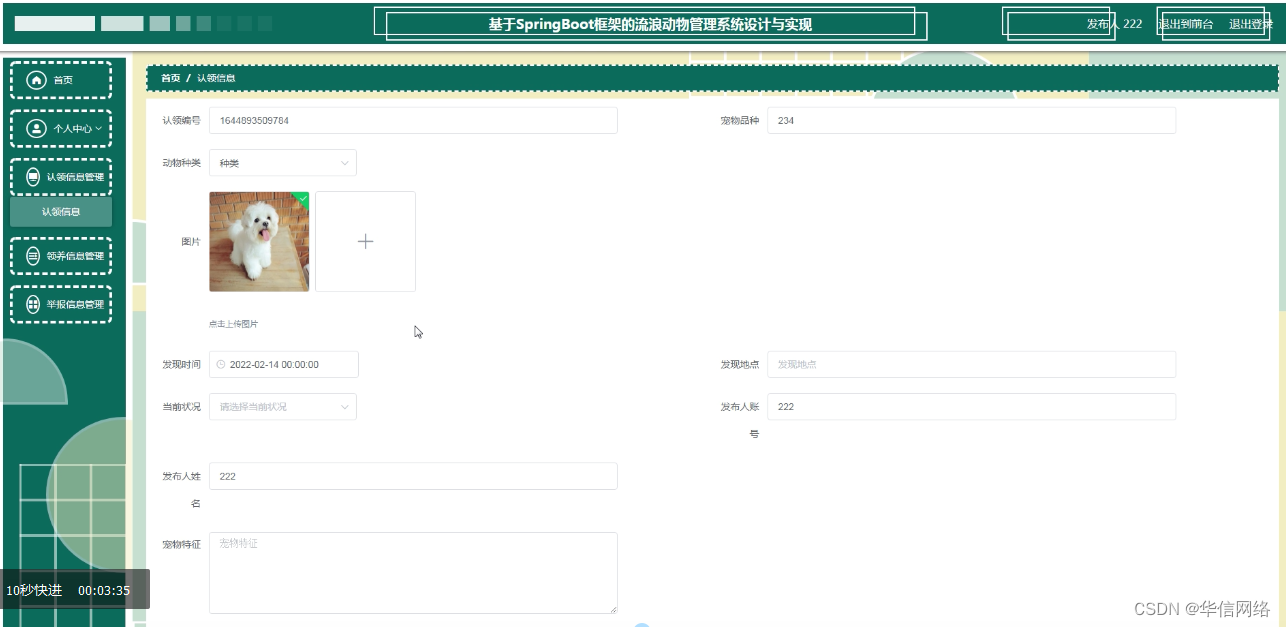1286x627 pixels.
Task: Click 首页 in the breadcrumb trail
Action: [169, 77]
